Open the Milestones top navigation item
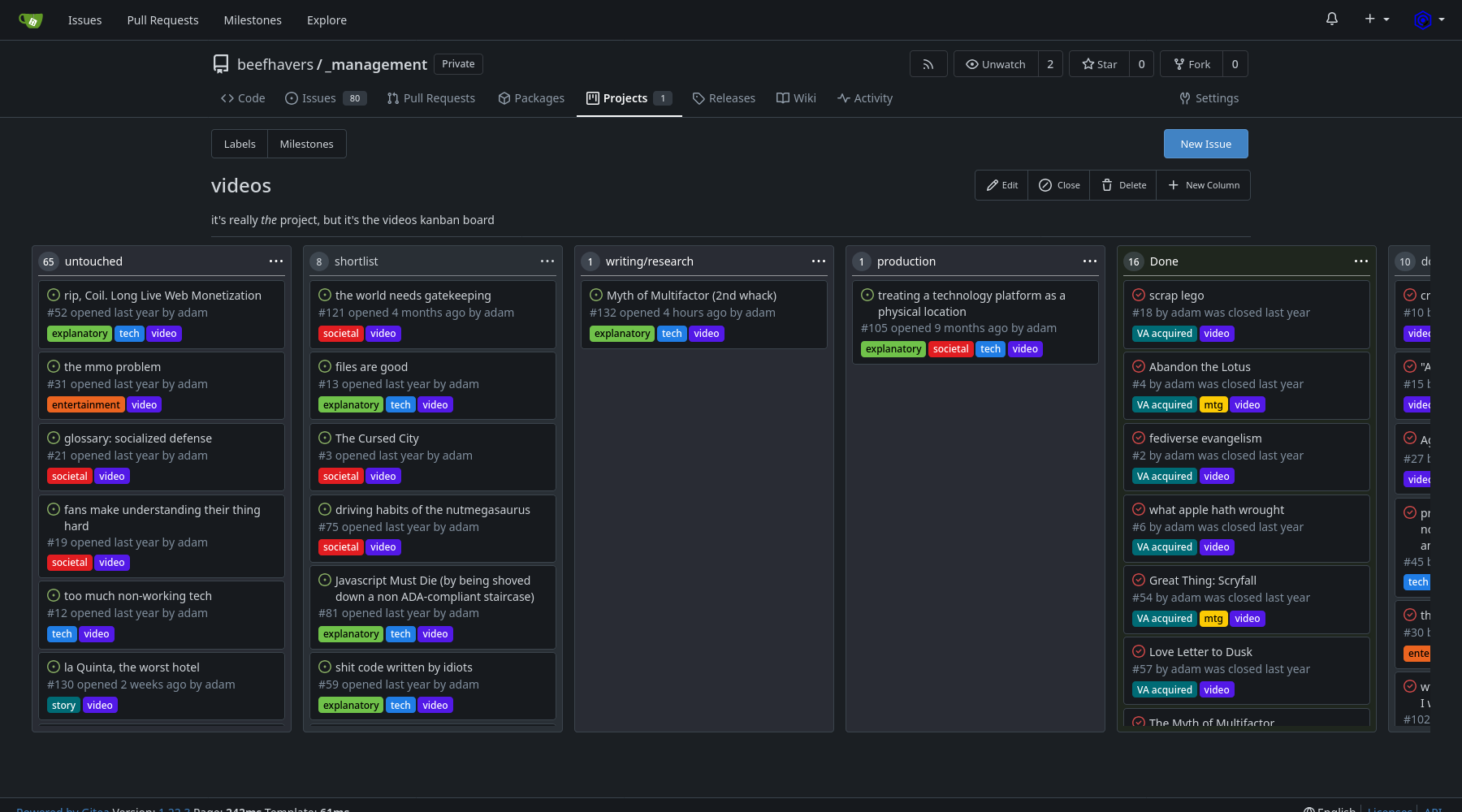Viewport: 1462px width, 812px height. click(x=253, y=20)
